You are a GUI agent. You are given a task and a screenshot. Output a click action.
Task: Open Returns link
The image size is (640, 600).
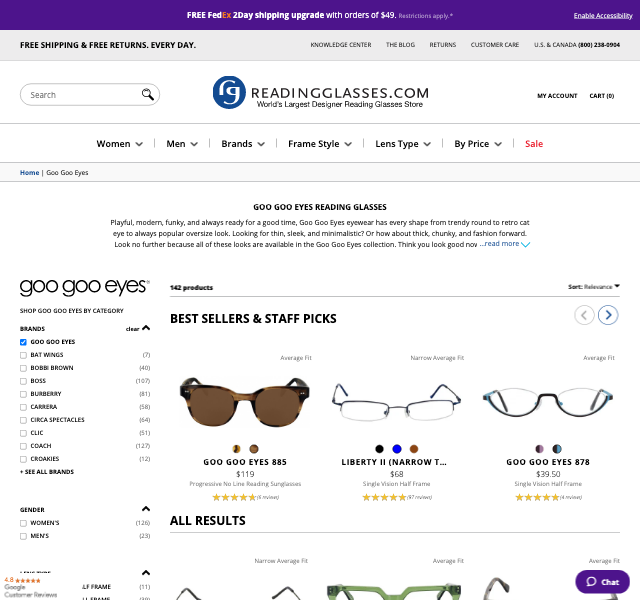click(442, 45)
